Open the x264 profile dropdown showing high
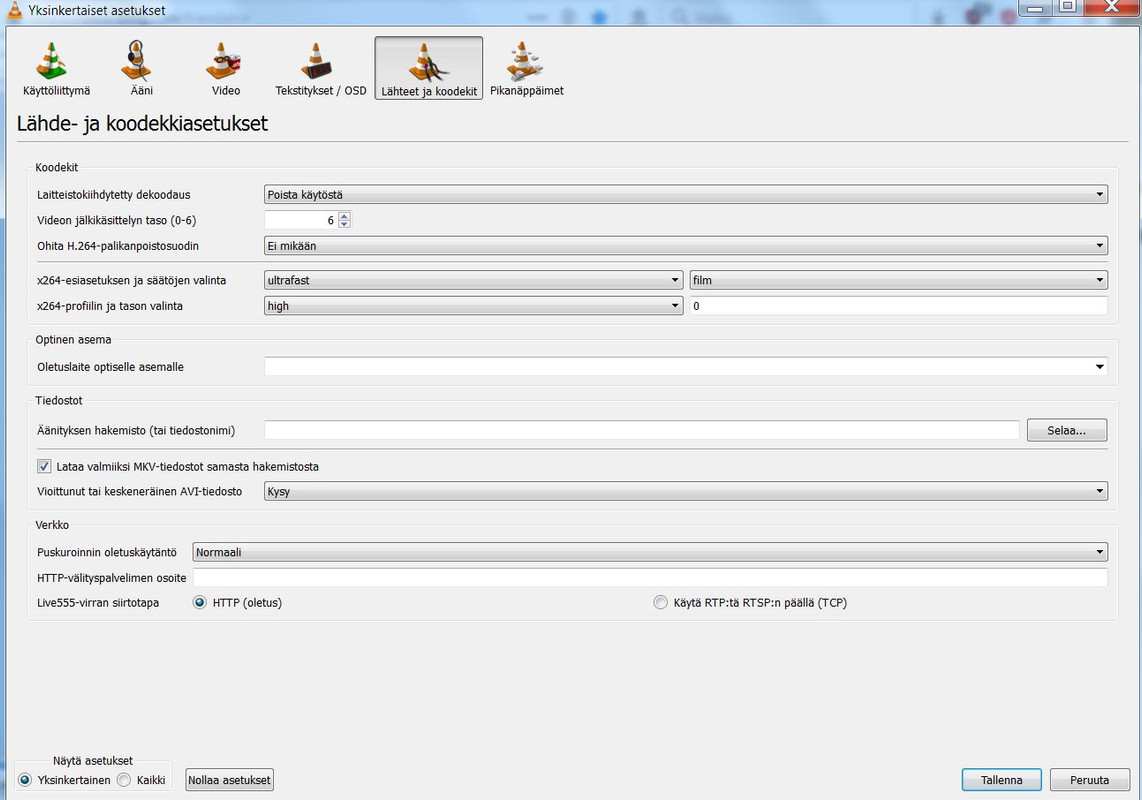The height and width of the screenshot is (800, 1142). 473,306
